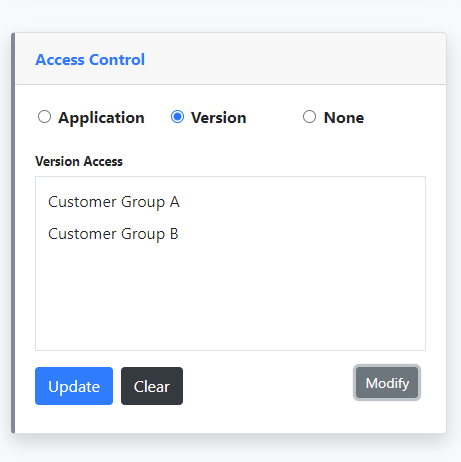Click the dark Clear button
This screenshot has height=462, width=461.
tap(152, 386)
